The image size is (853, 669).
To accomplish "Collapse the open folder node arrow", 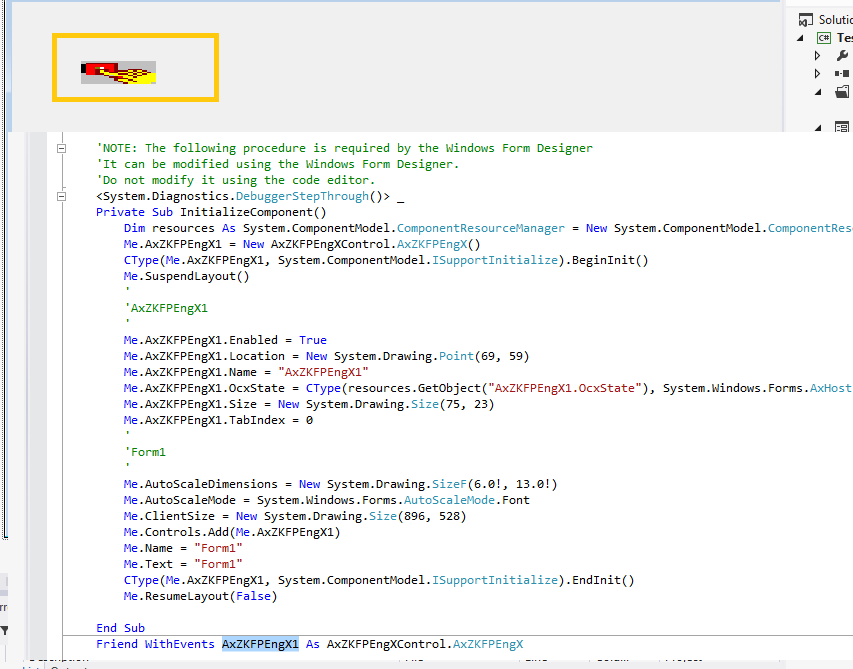I will [x=818, y=92].
